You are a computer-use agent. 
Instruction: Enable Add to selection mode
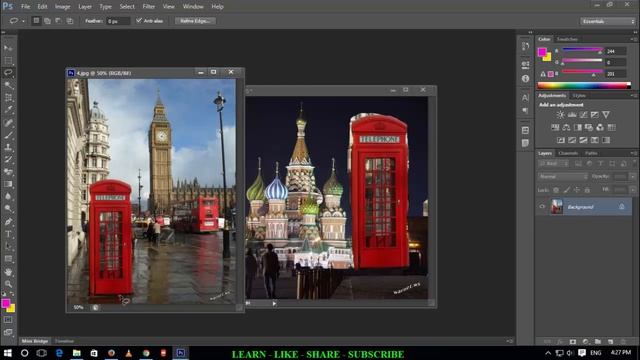[47, 21]
